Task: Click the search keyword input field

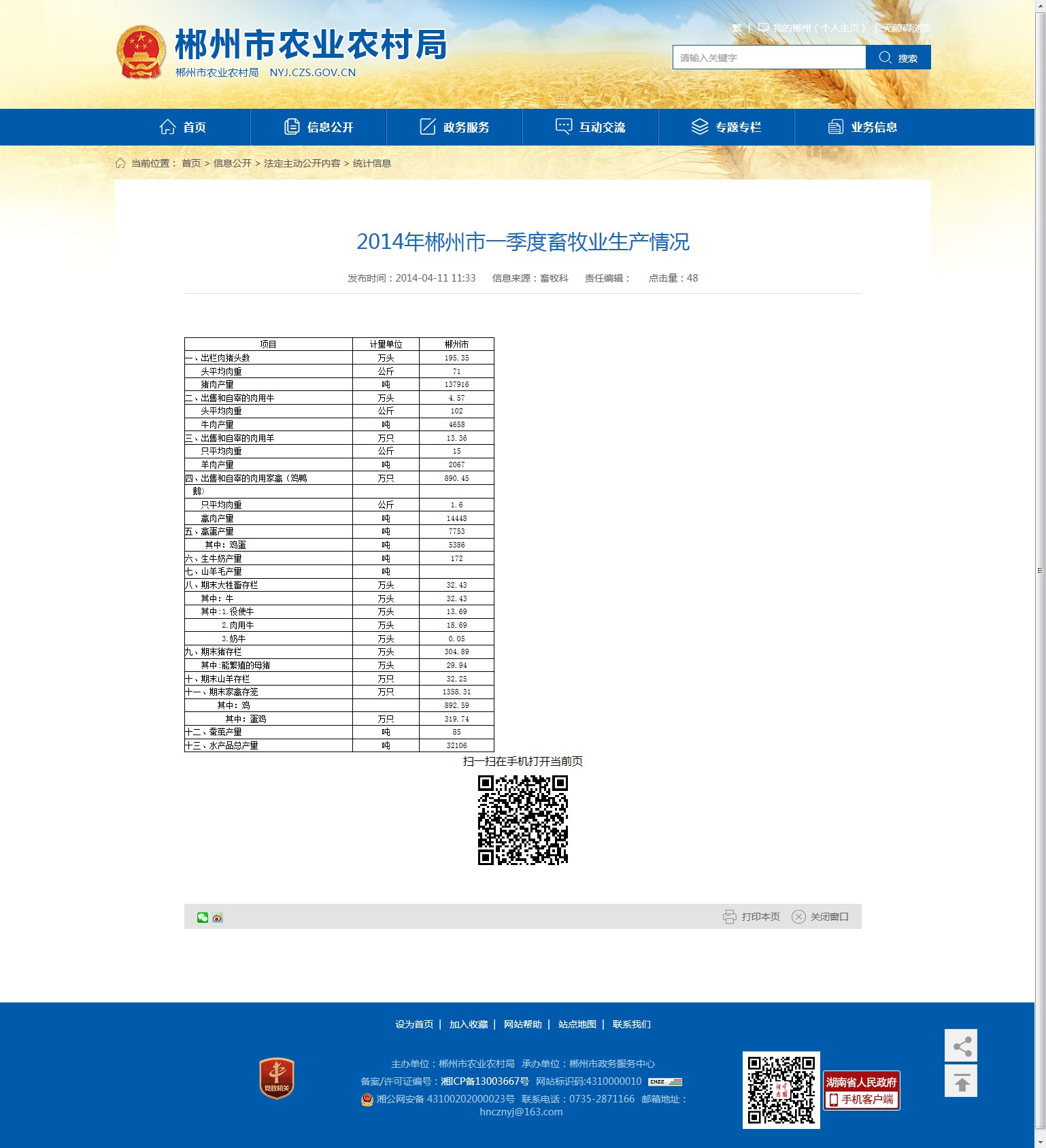Action: 769,57
